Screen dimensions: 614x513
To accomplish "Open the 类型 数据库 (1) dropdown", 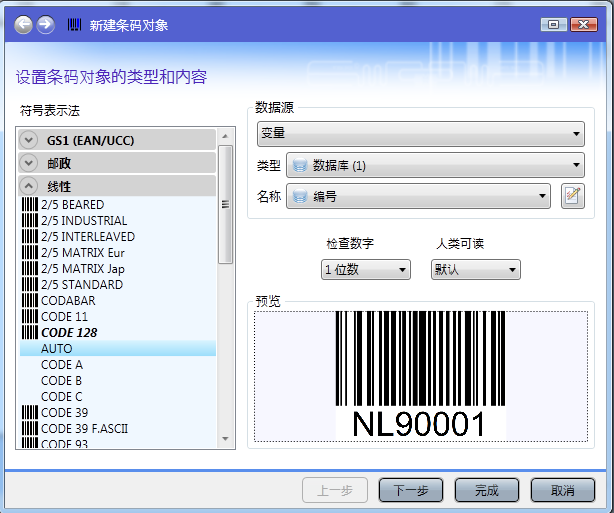I will coord(435,165).
